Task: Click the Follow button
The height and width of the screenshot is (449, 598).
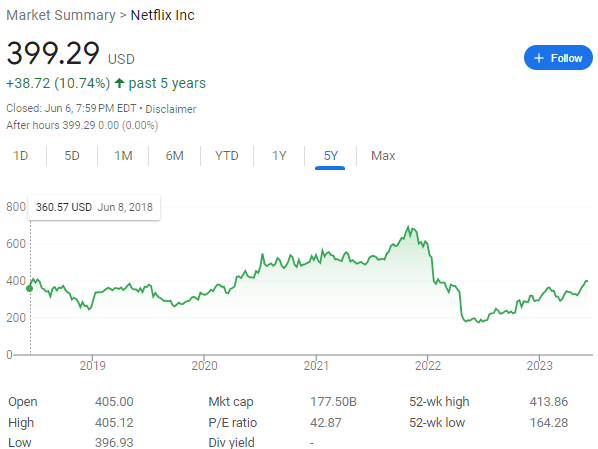Action: (x=558, y=58)
